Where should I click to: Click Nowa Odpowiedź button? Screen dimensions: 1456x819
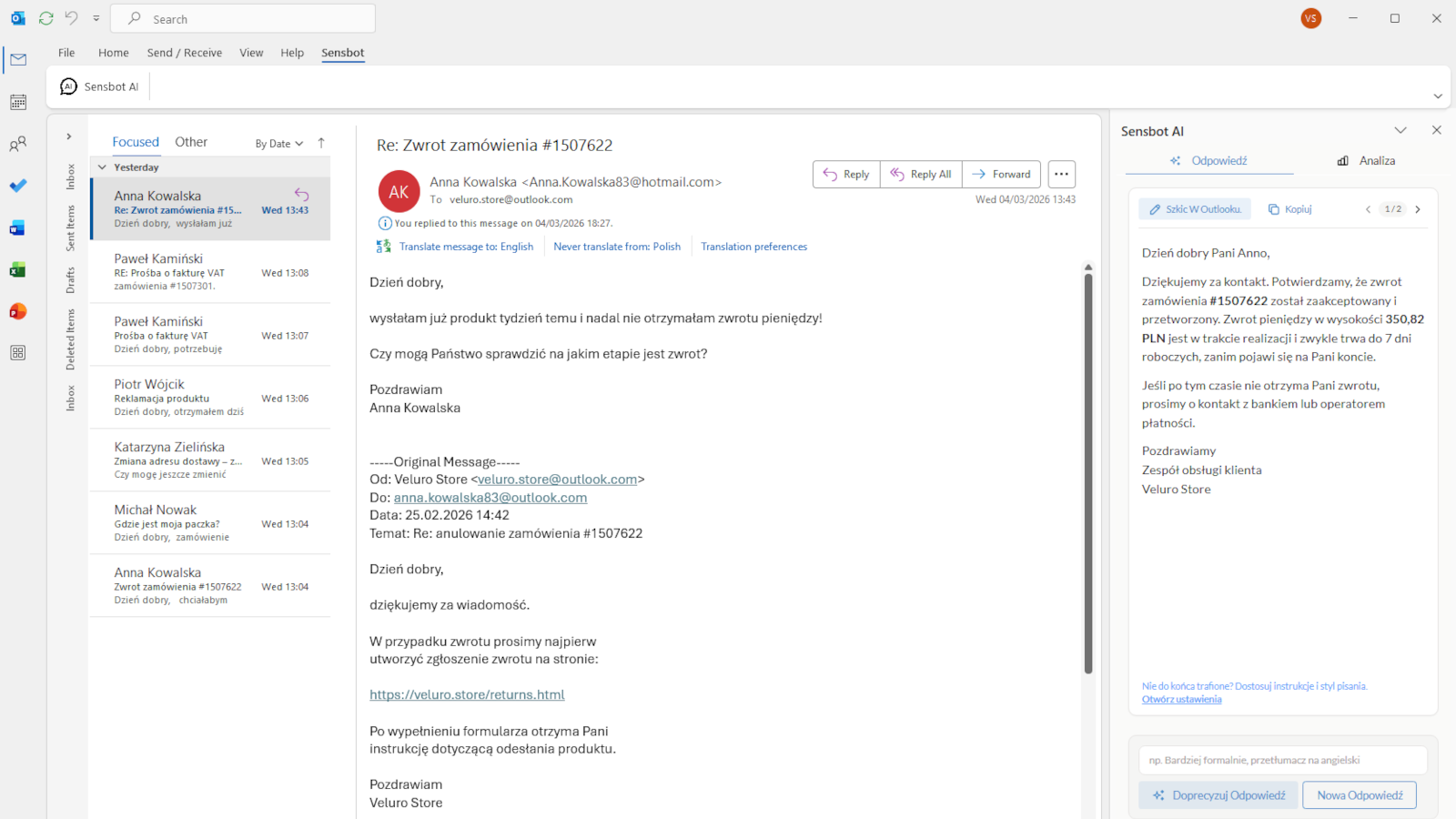1360,795
